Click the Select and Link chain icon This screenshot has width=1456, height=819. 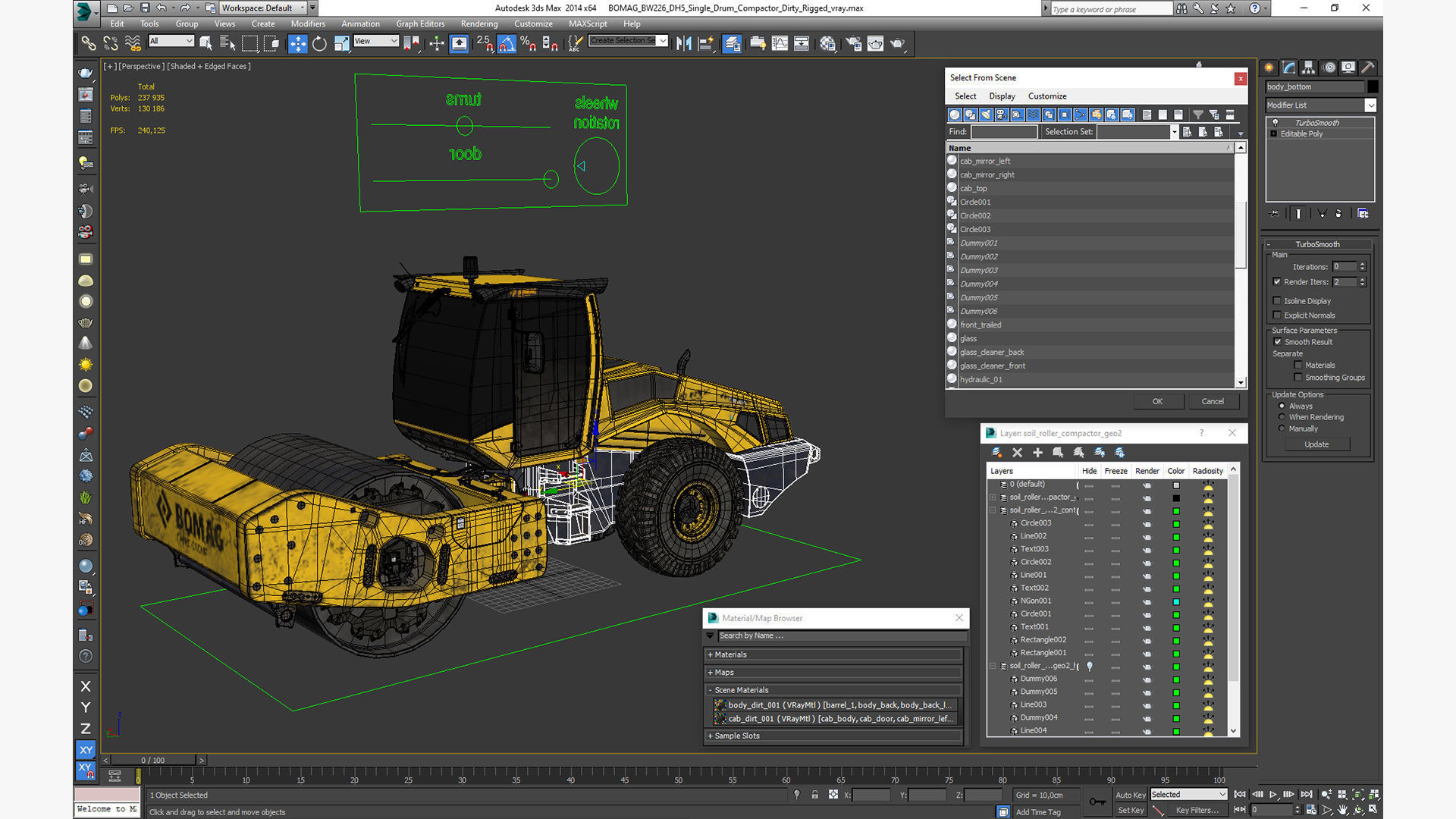point(88,44)
